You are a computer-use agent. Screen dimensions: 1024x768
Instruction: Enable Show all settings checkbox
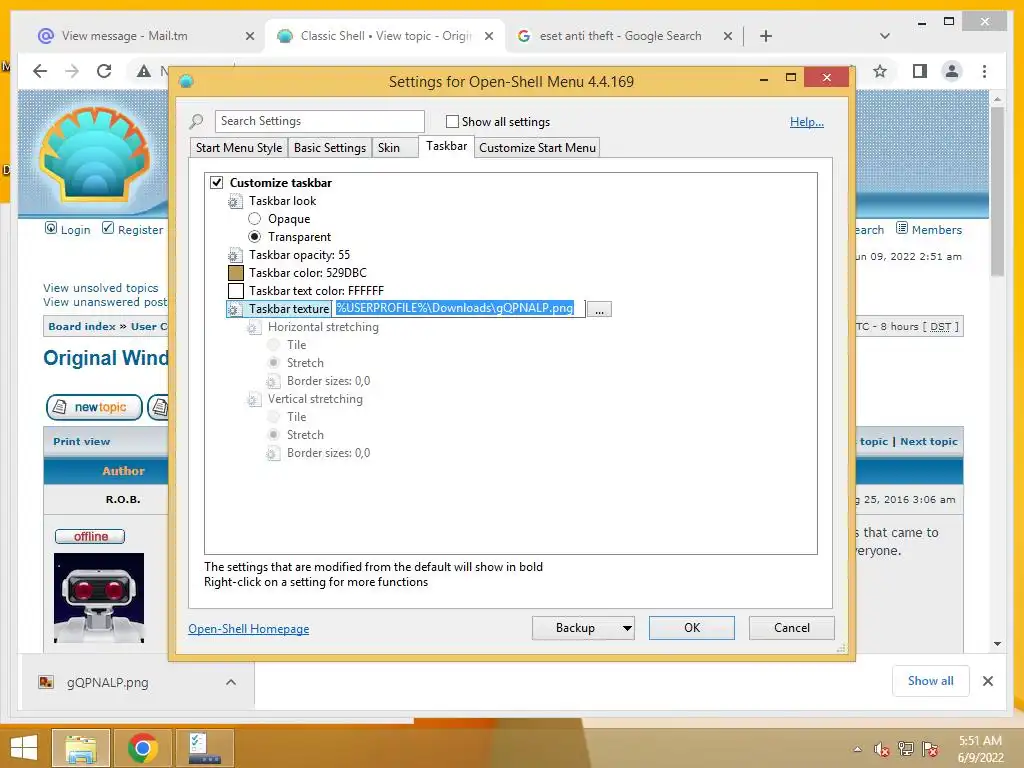coord(452,121)
